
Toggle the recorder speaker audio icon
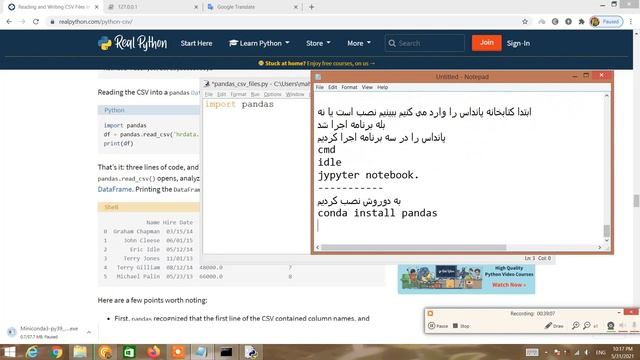(x=622, y=326)
